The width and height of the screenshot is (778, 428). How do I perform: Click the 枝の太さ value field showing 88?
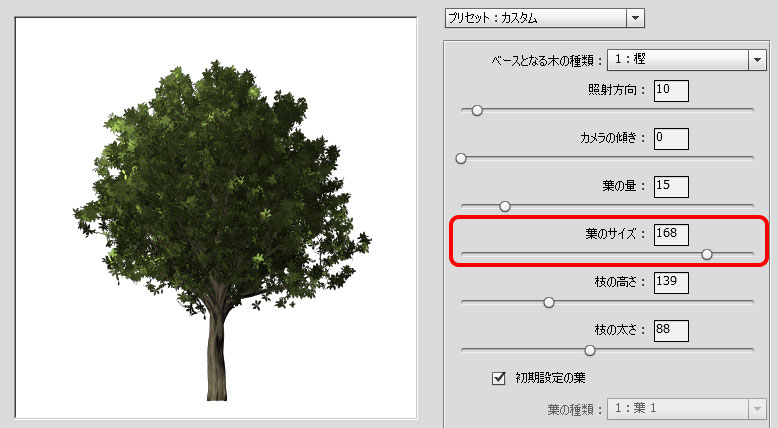[671, 331]
